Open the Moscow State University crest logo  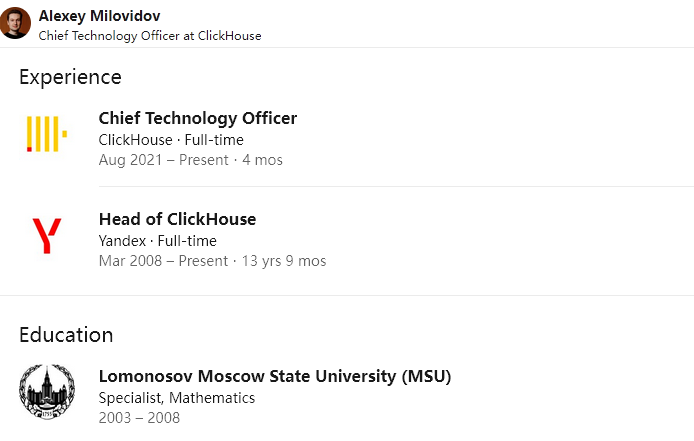46,391
